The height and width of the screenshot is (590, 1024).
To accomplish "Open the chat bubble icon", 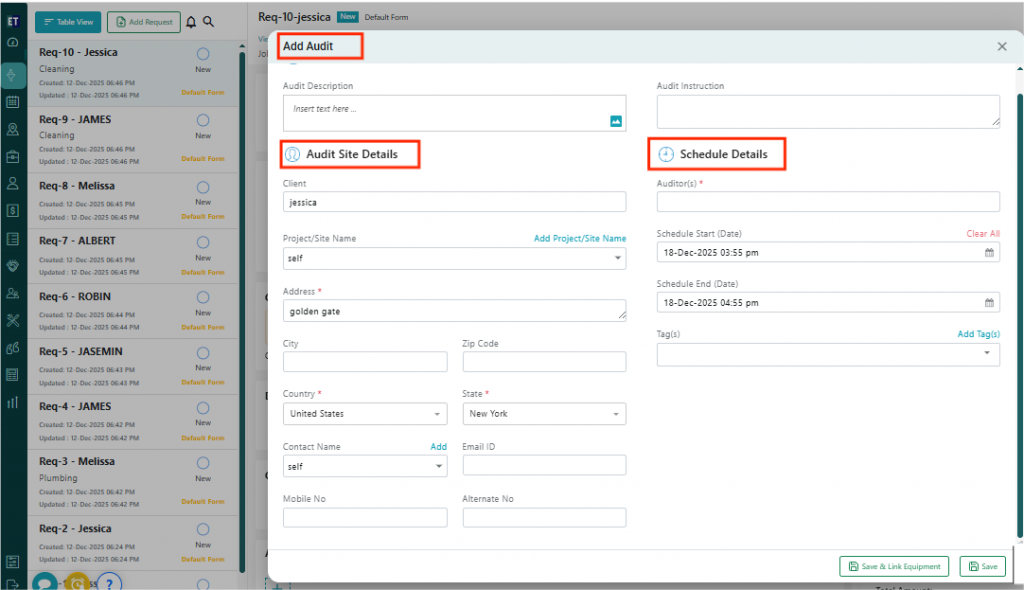I will [45, 581].
